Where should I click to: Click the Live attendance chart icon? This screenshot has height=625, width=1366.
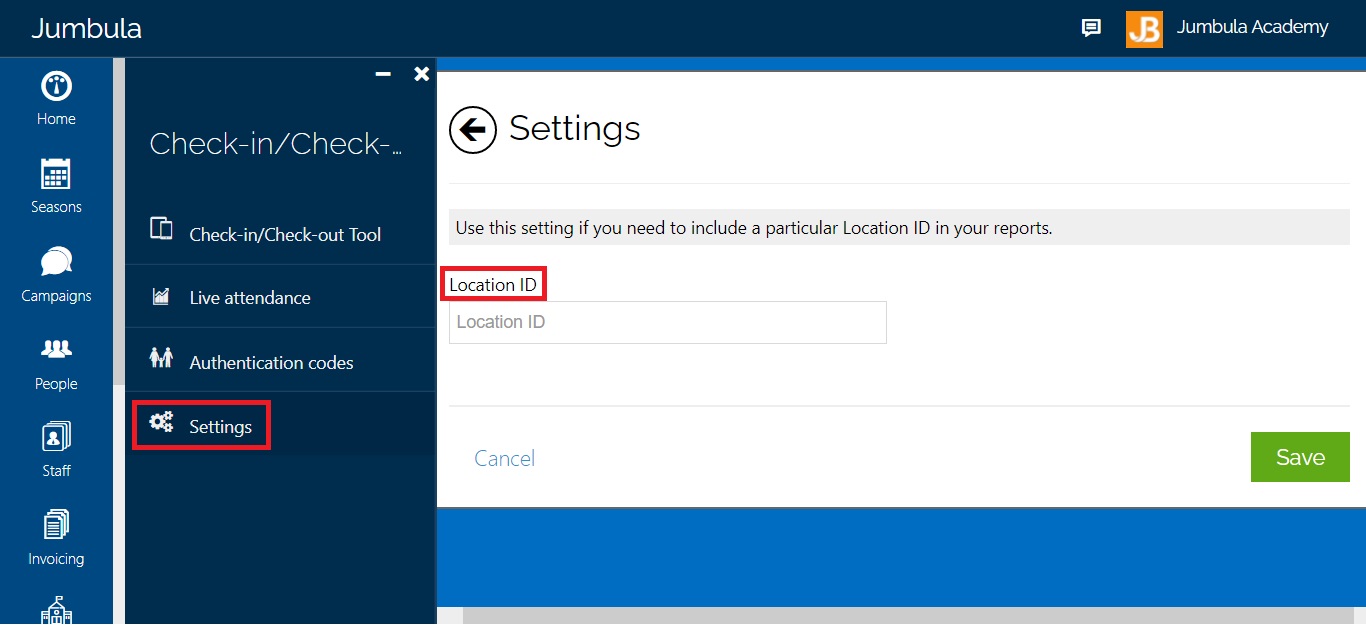tap(160, 296)
